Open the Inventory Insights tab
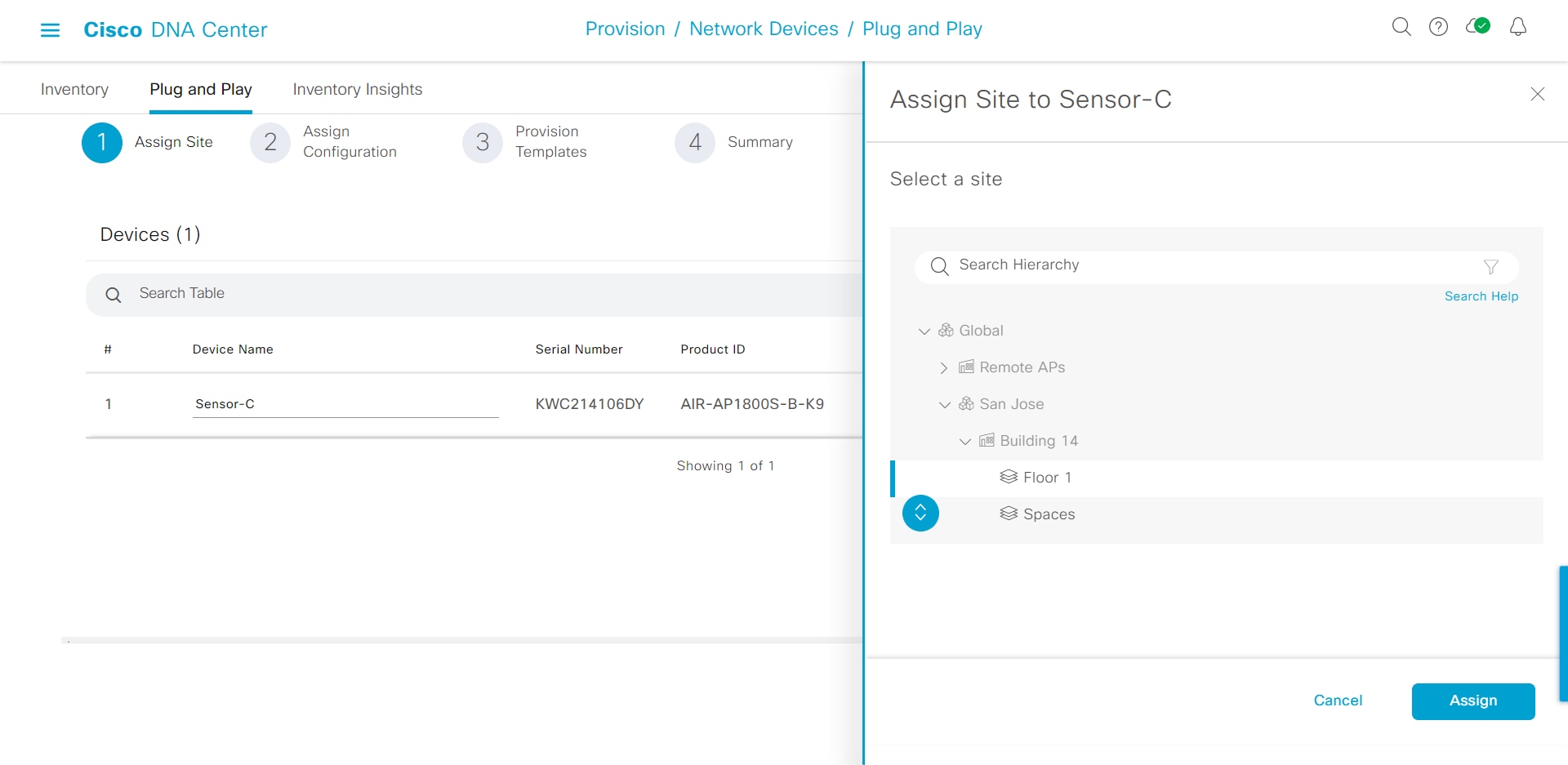1568x765 pixels. tap(358, 89)
